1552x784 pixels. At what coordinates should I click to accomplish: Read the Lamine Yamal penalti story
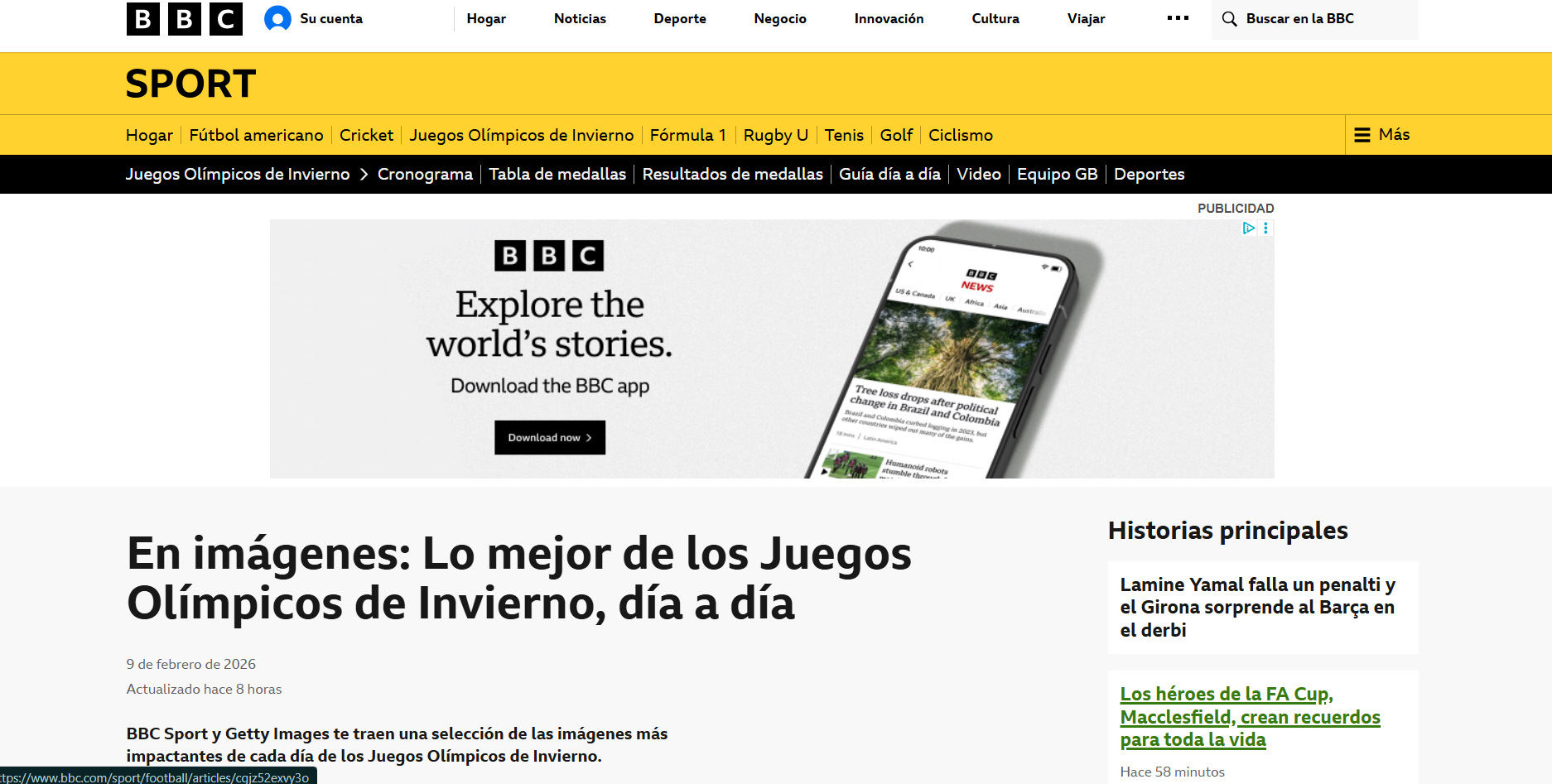[x=1257, y=607]
